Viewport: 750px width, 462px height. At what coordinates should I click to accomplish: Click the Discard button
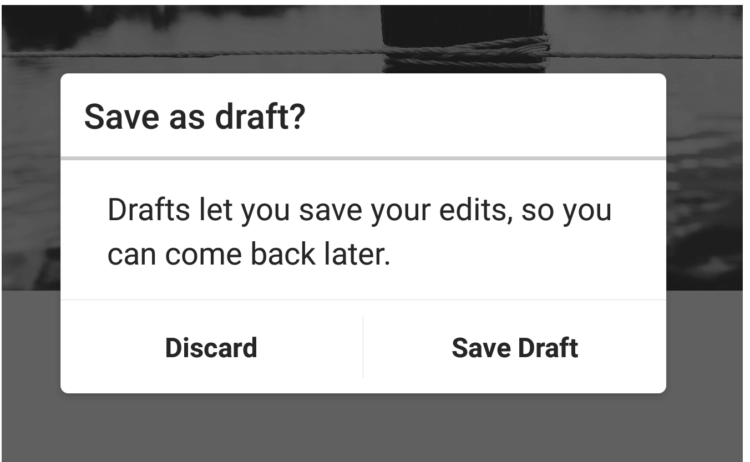point(211,347)
